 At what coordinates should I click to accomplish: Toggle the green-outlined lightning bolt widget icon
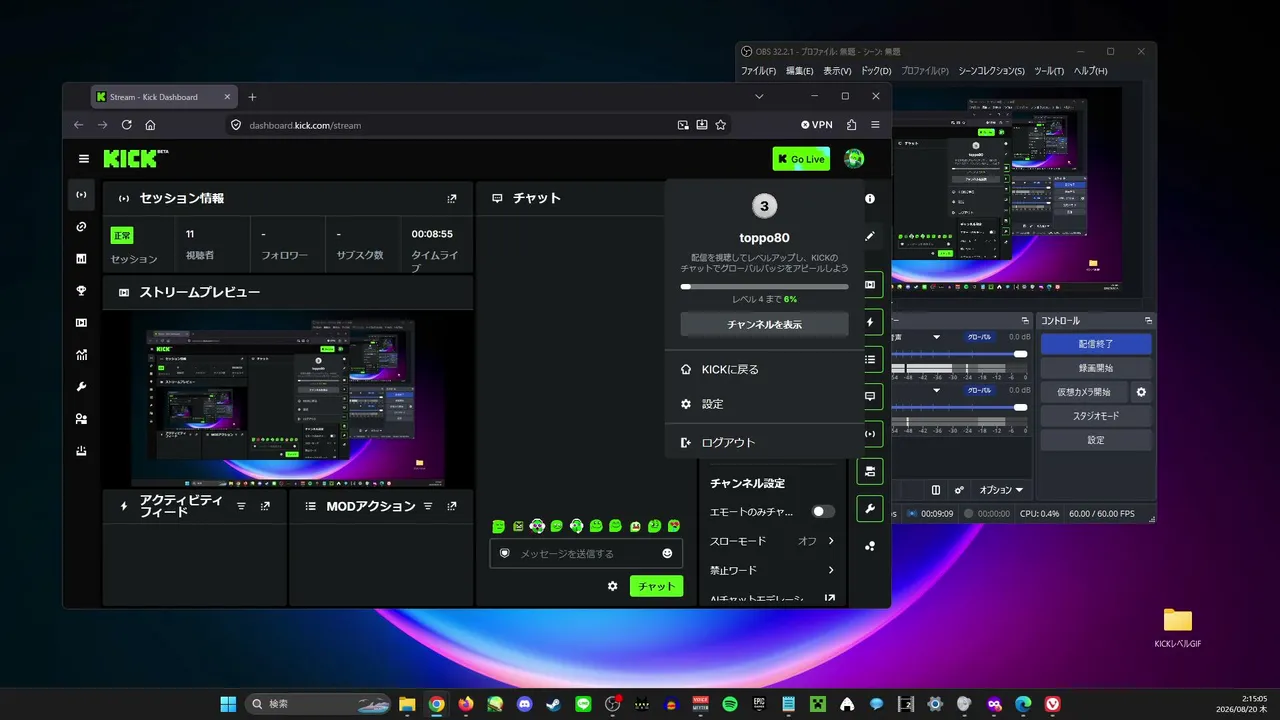point(870,323)
